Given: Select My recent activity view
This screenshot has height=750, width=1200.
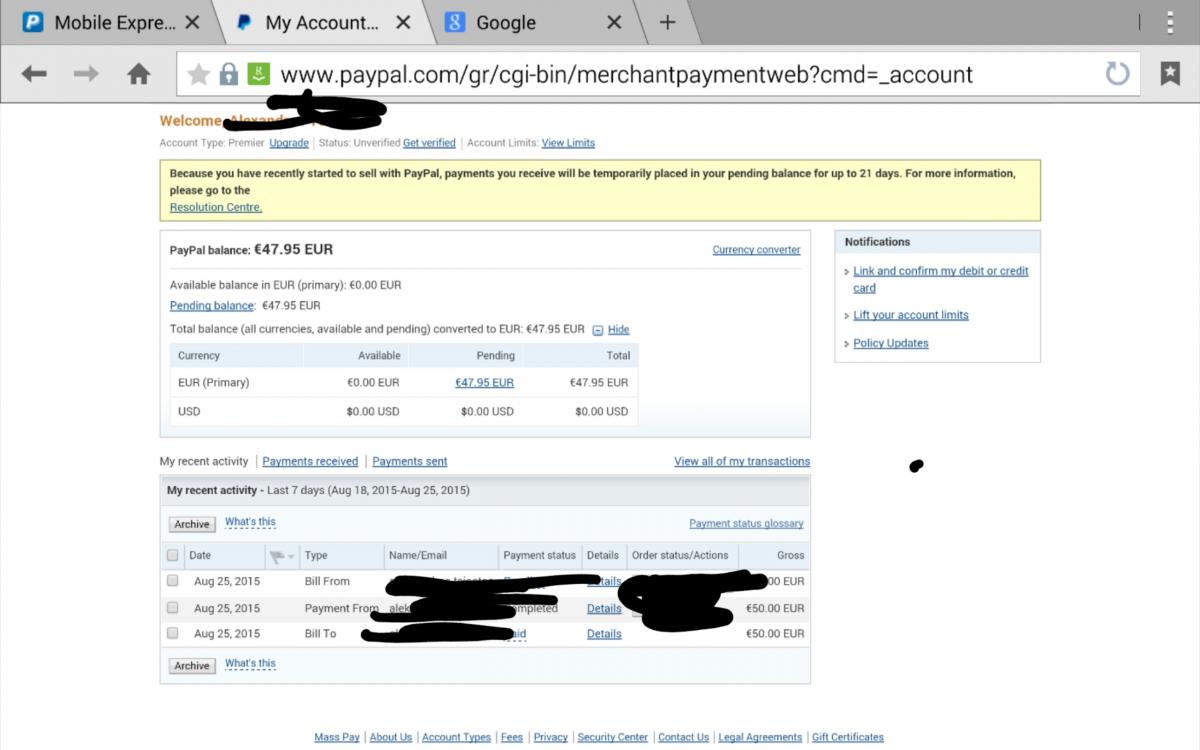Looking at the screenshot, I should [204, 462].
